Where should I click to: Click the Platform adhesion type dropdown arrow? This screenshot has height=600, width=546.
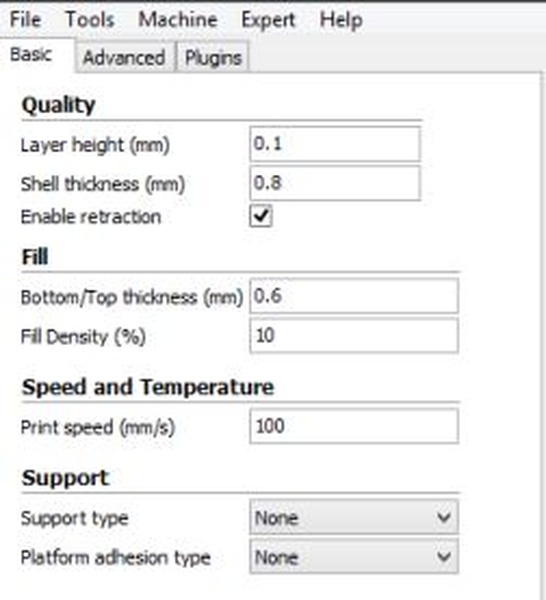click(444, 556)
